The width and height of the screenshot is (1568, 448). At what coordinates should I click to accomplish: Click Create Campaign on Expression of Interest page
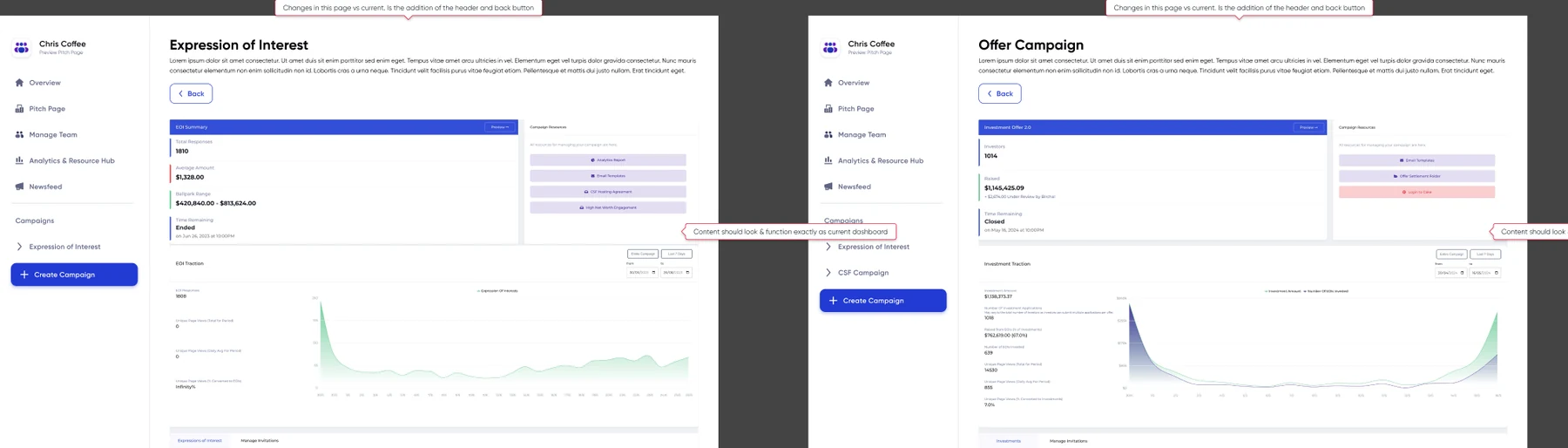(74, 275)
